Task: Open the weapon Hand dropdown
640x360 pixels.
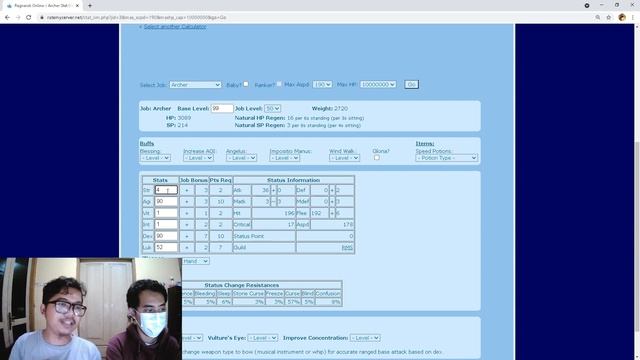Action: click(x=196, y=261)
